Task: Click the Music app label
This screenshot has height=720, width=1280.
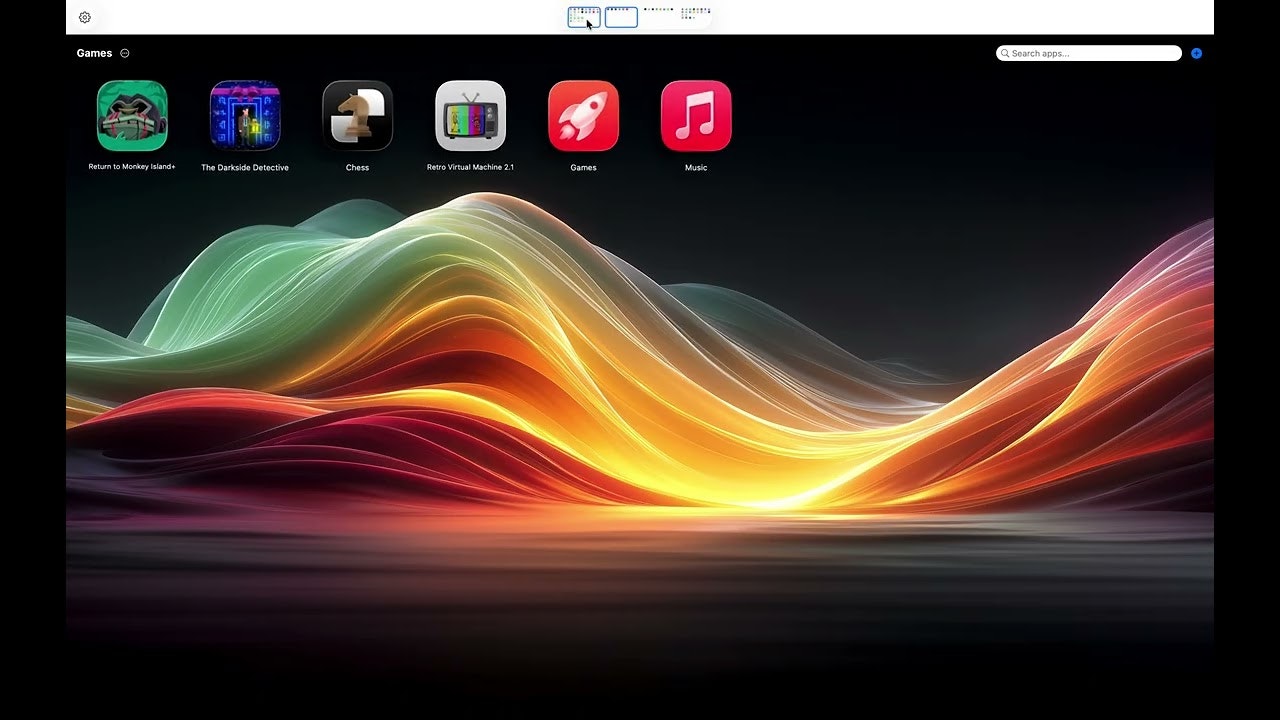Action: pyautogui.click(x=695, y=167)
